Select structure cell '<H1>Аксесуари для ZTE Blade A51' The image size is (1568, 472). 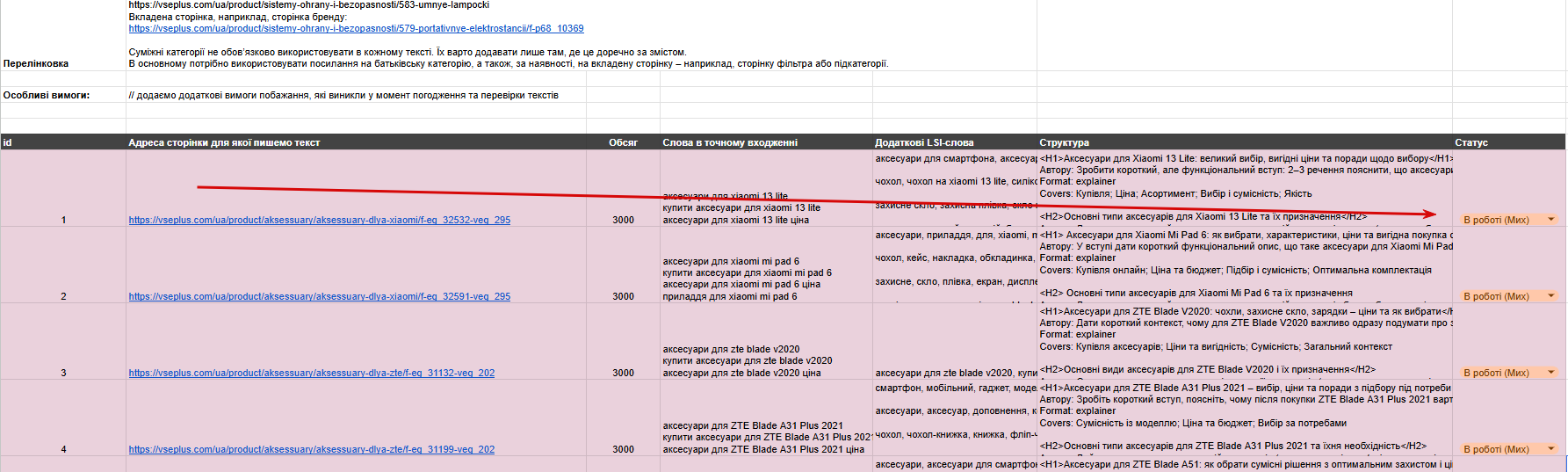pos(1245,464)
